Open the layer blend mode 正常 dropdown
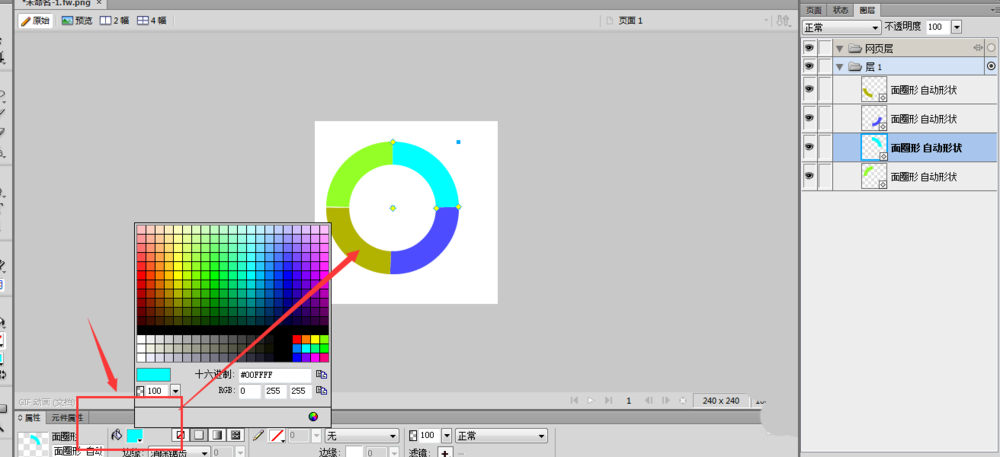Viewport: 1000px width, 457px height. point(841,27)
